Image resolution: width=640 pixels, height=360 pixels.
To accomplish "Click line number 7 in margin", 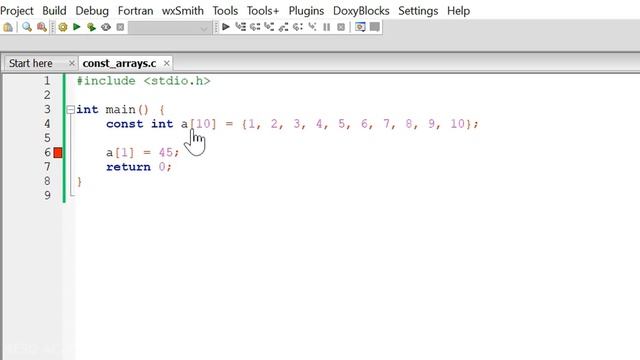I will [47, 167].
